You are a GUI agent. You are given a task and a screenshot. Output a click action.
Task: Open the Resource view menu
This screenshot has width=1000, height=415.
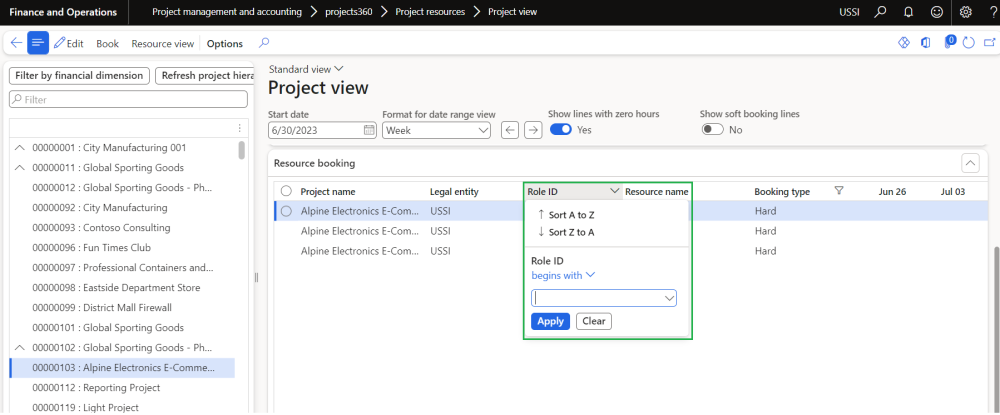click(162, 44)
